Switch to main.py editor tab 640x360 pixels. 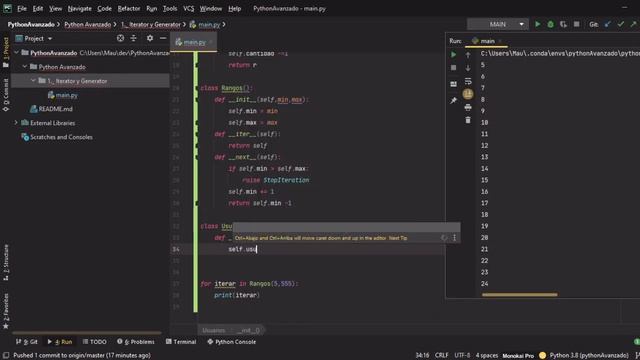(x=194, y=42)
